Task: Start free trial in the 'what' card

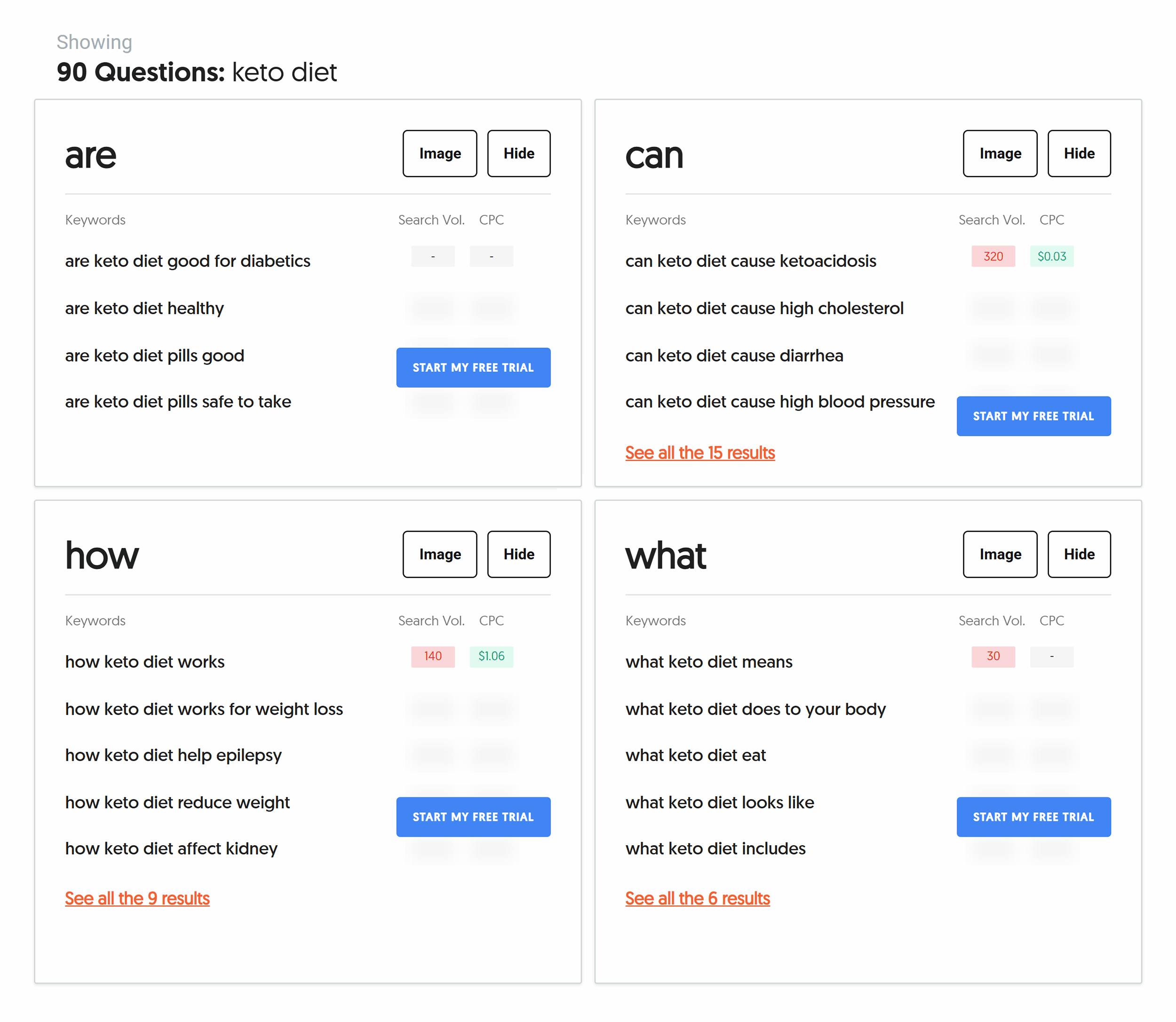Action: point(1033,817)
